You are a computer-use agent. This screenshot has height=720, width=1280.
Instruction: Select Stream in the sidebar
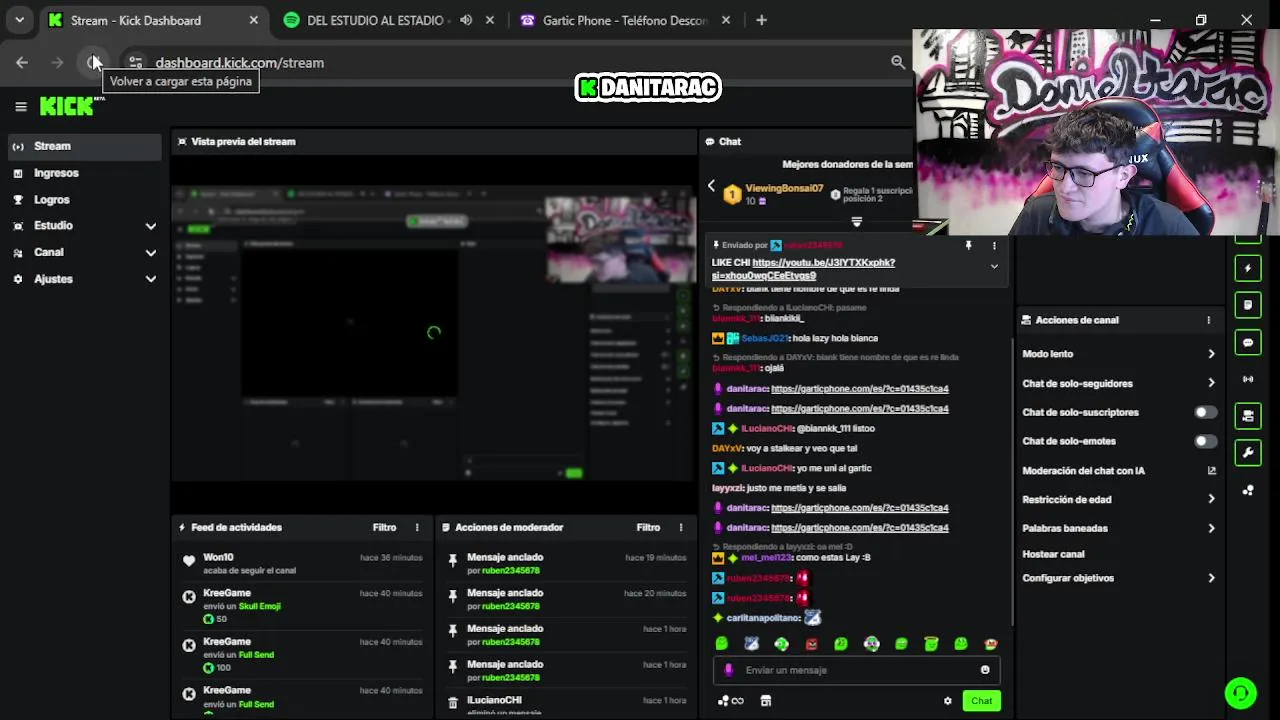(84, 146)
